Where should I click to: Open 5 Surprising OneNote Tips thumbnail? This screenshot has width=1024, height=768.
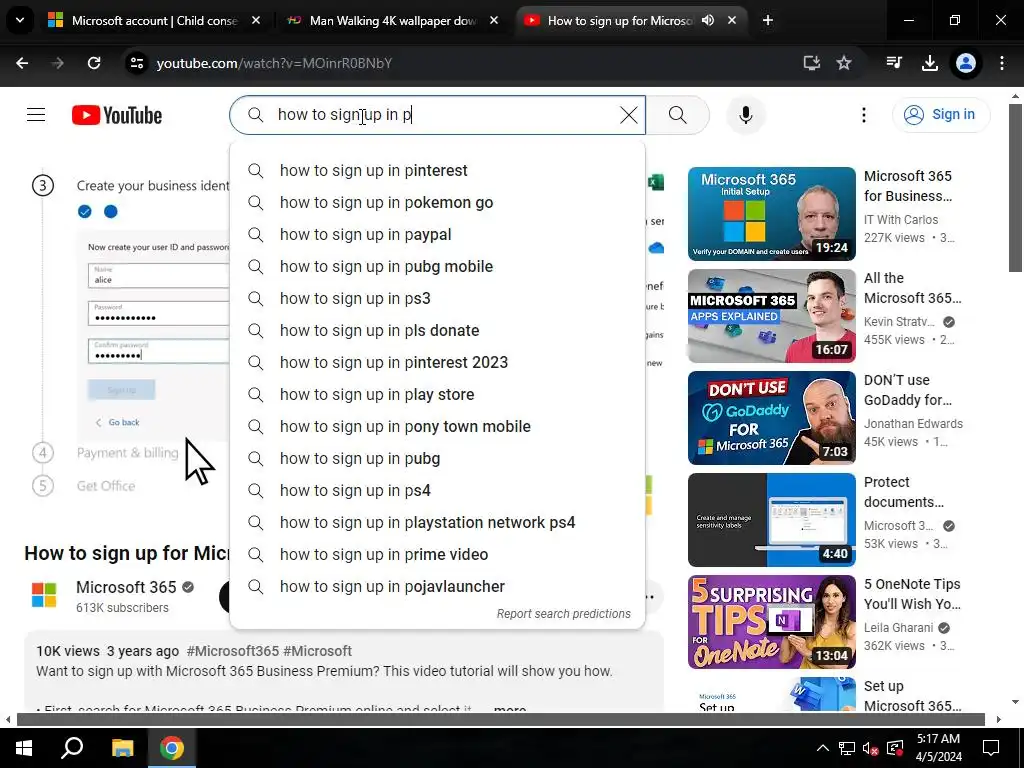pyautogui.click(x=771, y=621)
